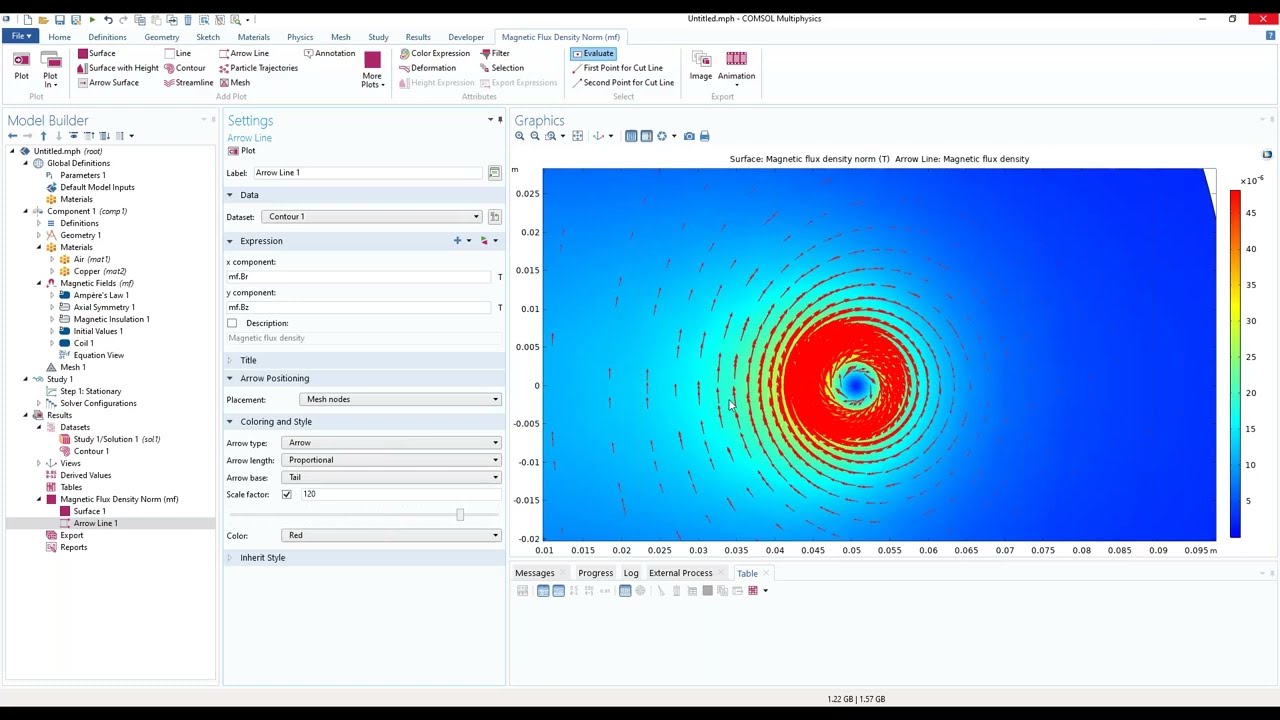This screenshot has width=1280, height=720.
Task: Switch to the Physics ribbon tab
Action: coord(300,37)
